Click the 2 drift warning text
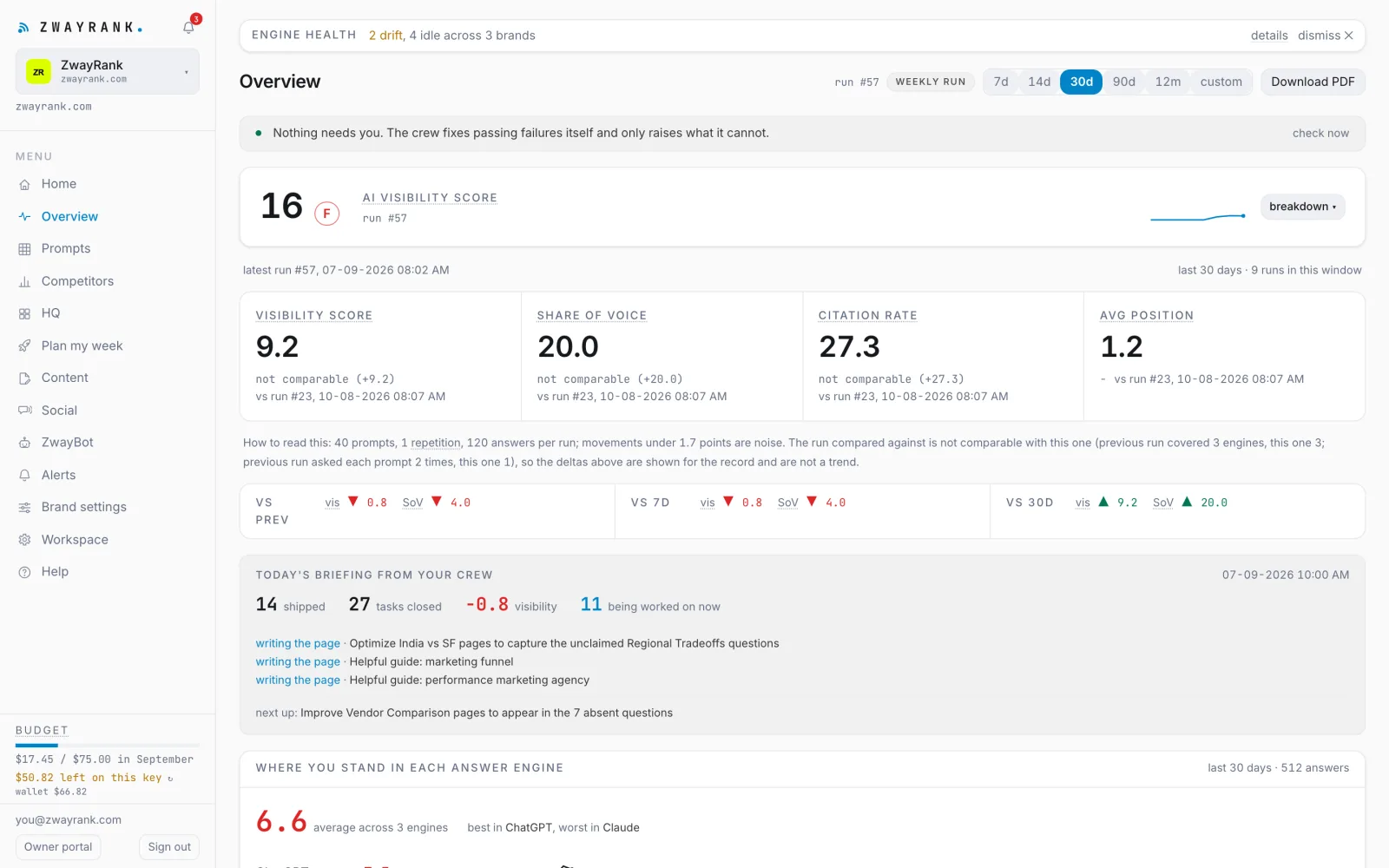This screenshot has width=1389, height=868. (x=386, y=36)
